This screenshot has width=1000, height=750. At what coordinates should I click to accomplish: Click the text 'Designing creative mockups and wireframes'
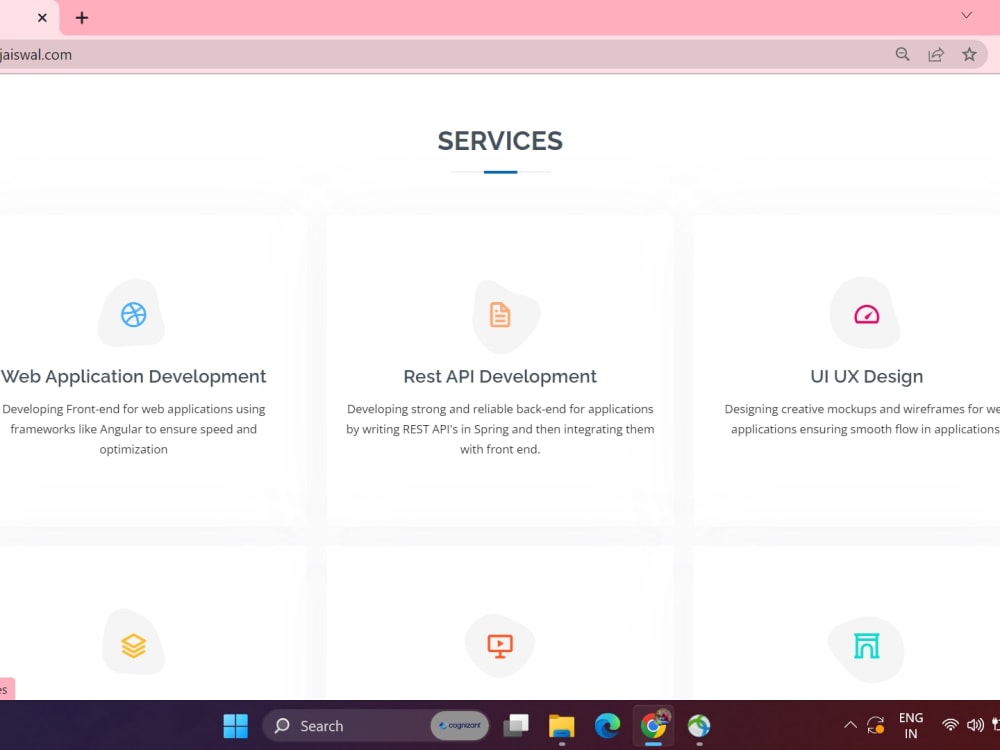click(x=844, y=409)
